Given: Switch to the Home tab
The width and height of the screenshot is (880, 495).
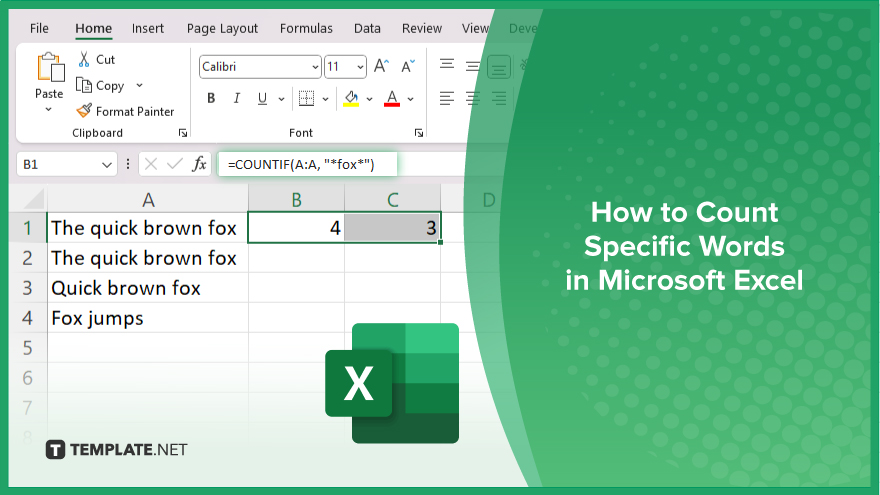Looking at the screenshot, I should click(94, 28).
